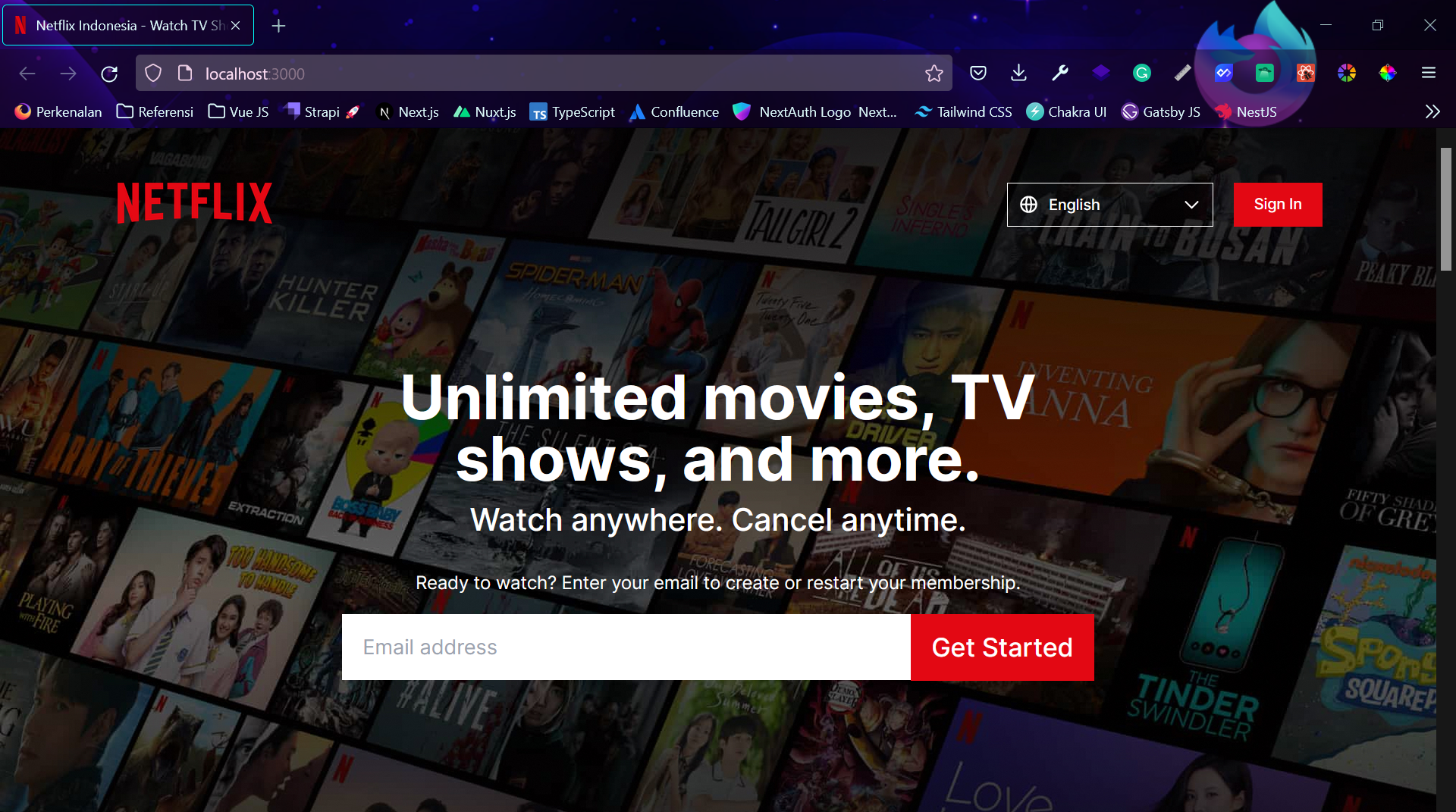Viewport: 1456px width, 812px height.
Task: Open the Firefox hamburger menu
Action: pos(1429,73)
